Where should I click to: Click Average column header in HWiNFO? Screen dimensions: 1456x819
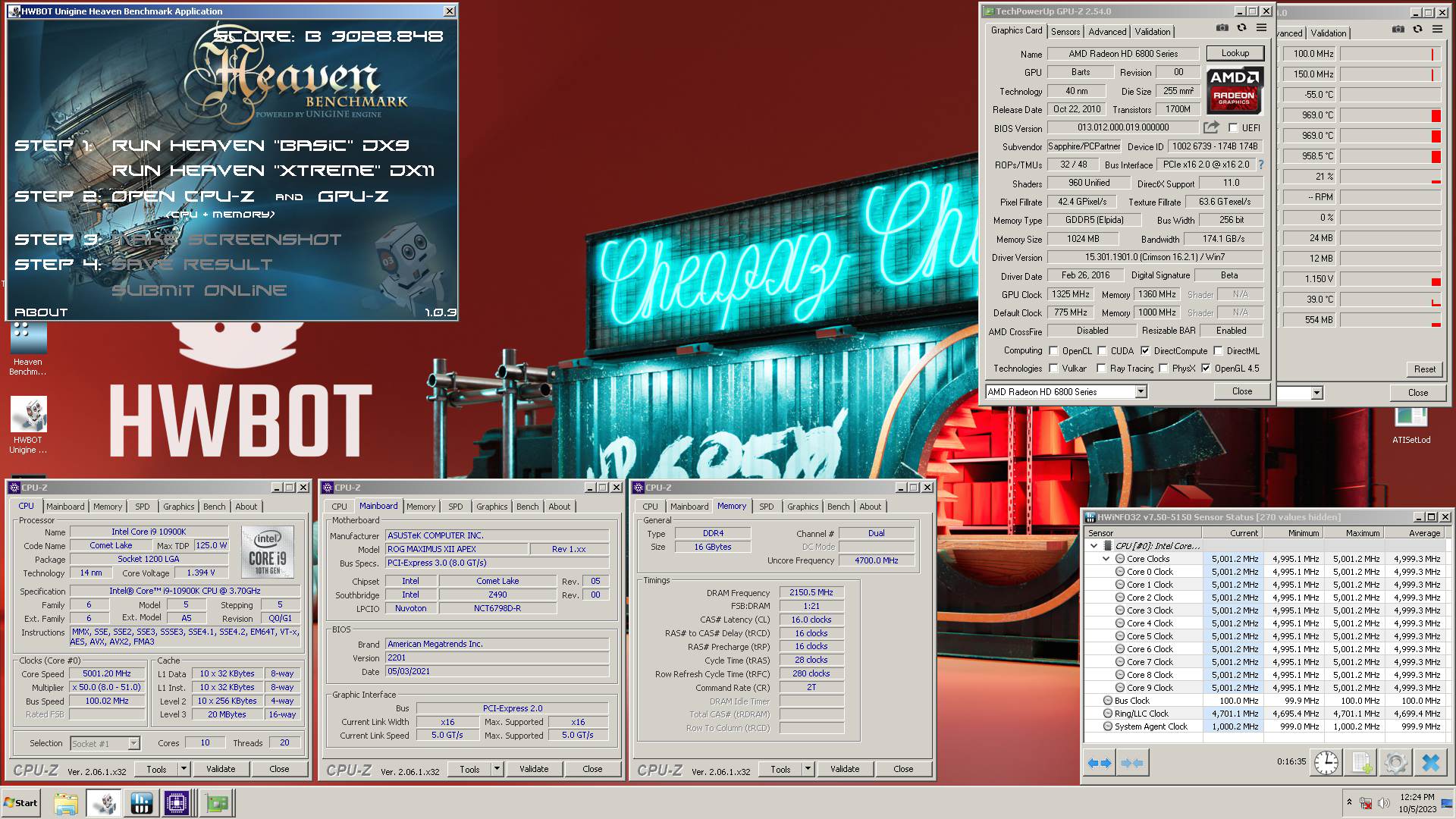pyautogui.click(x=1414, y=533)
